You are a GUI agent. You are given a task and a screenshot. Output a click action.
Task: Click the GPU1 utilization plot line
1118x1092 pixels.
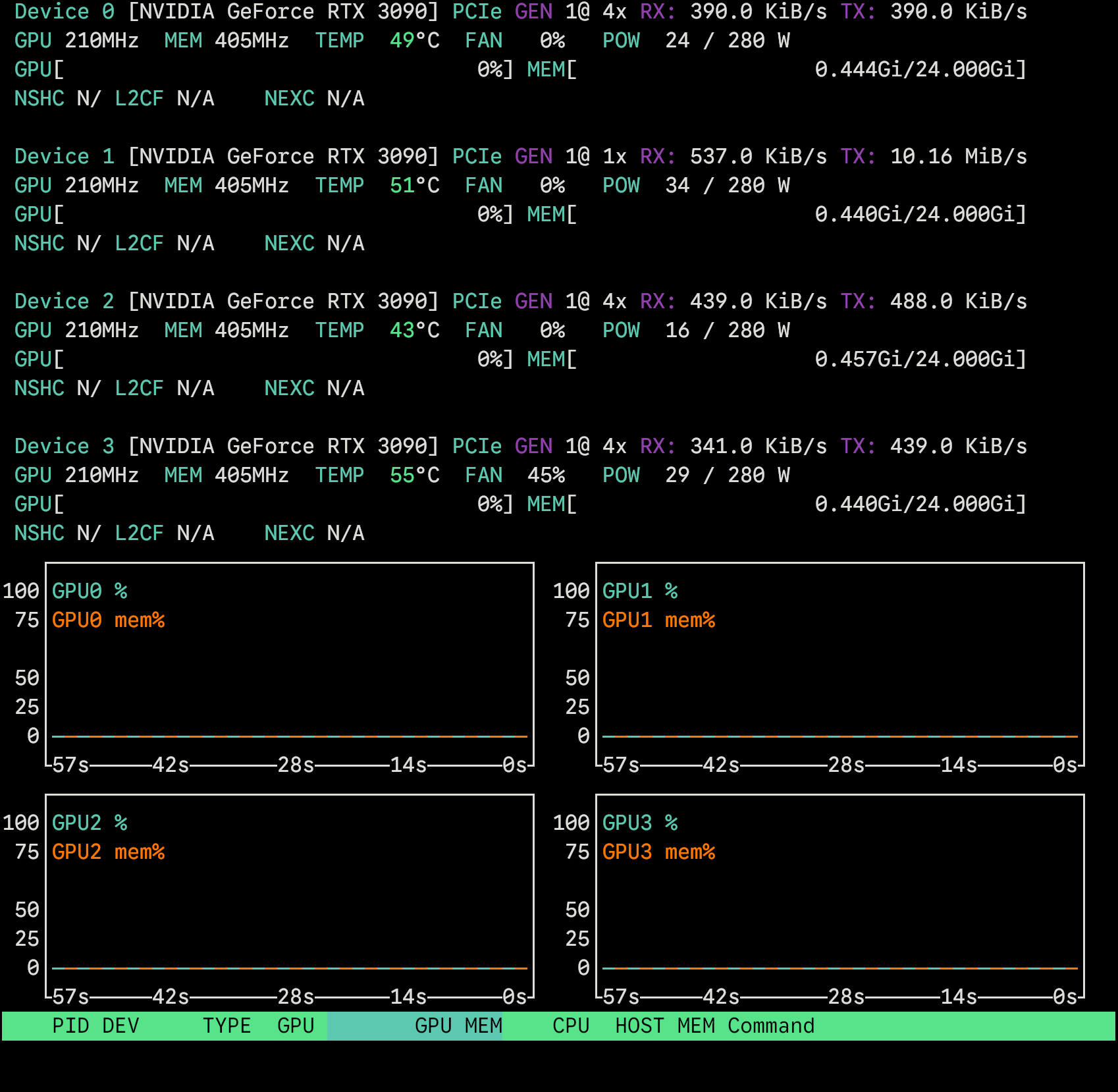840,736
